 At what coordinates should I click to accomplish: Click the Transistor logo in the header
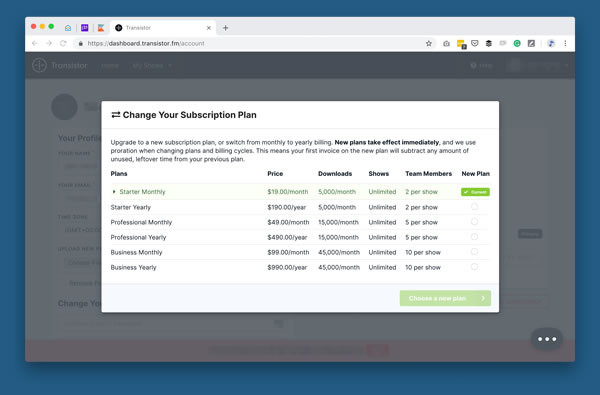pyautogui.click(x=60, y=65)
